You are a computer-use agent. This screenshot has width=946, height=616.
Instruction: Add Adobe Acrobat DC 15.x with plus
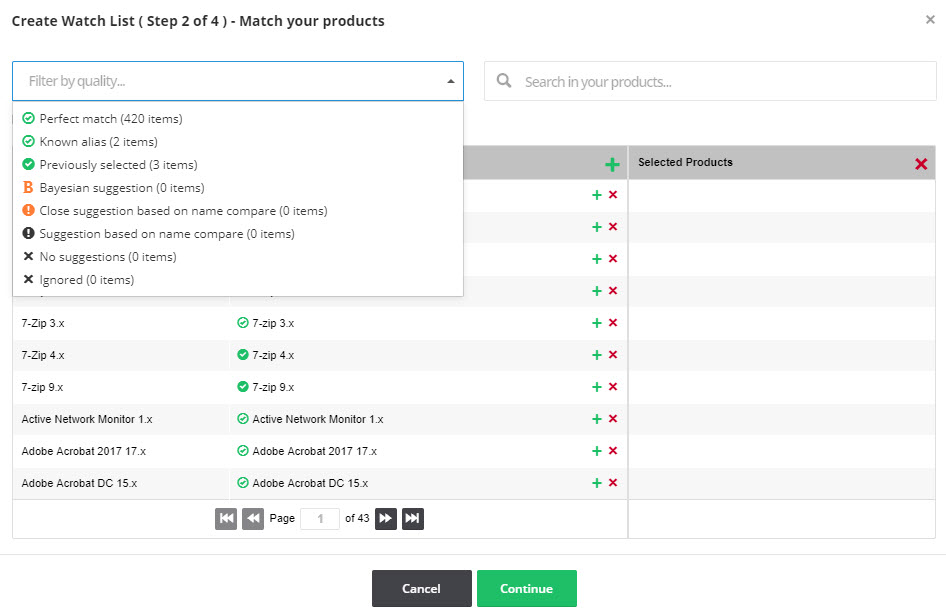click(x=597, y=483)
